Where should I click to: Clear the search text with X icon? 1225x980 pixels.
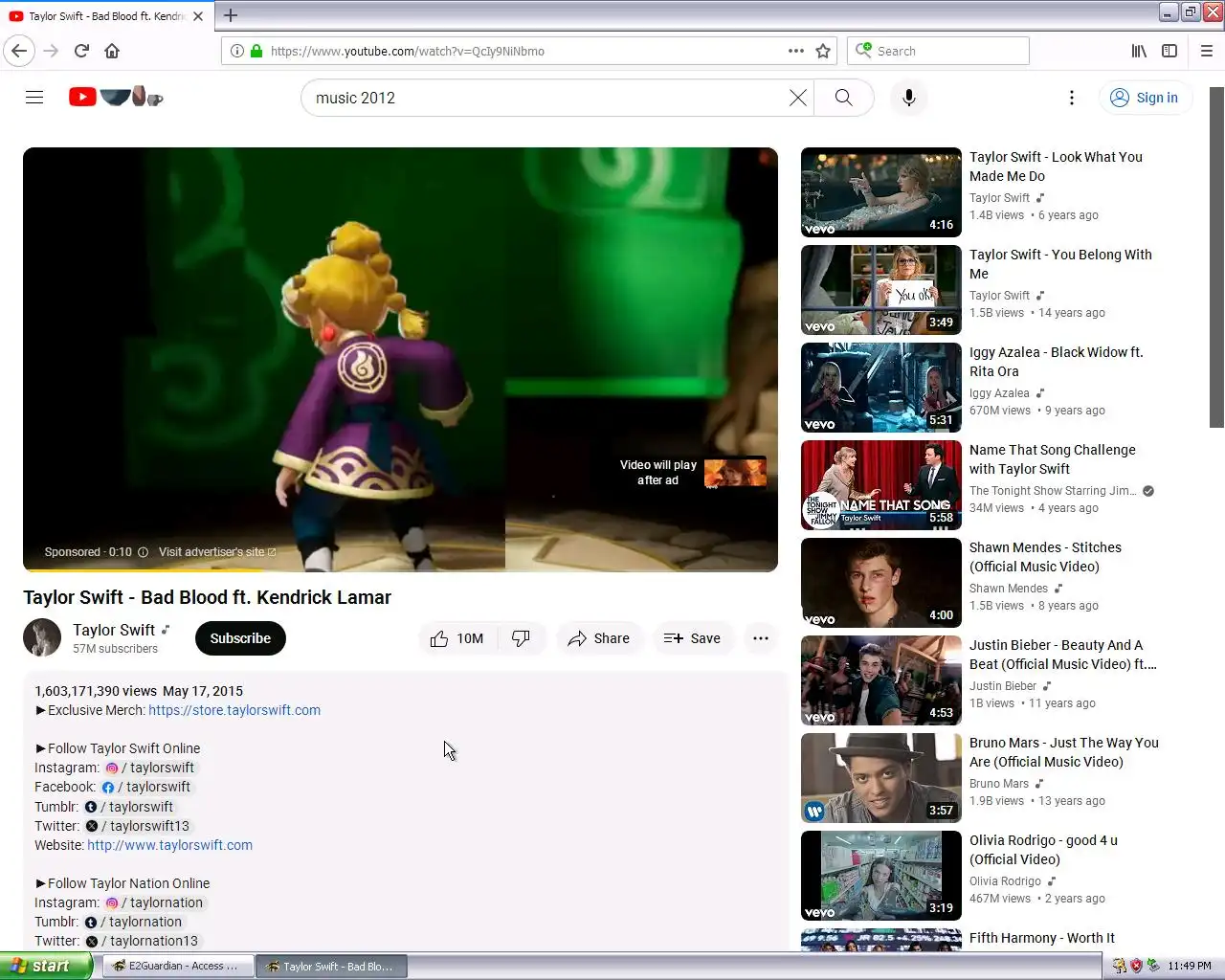tap(797, 98)
